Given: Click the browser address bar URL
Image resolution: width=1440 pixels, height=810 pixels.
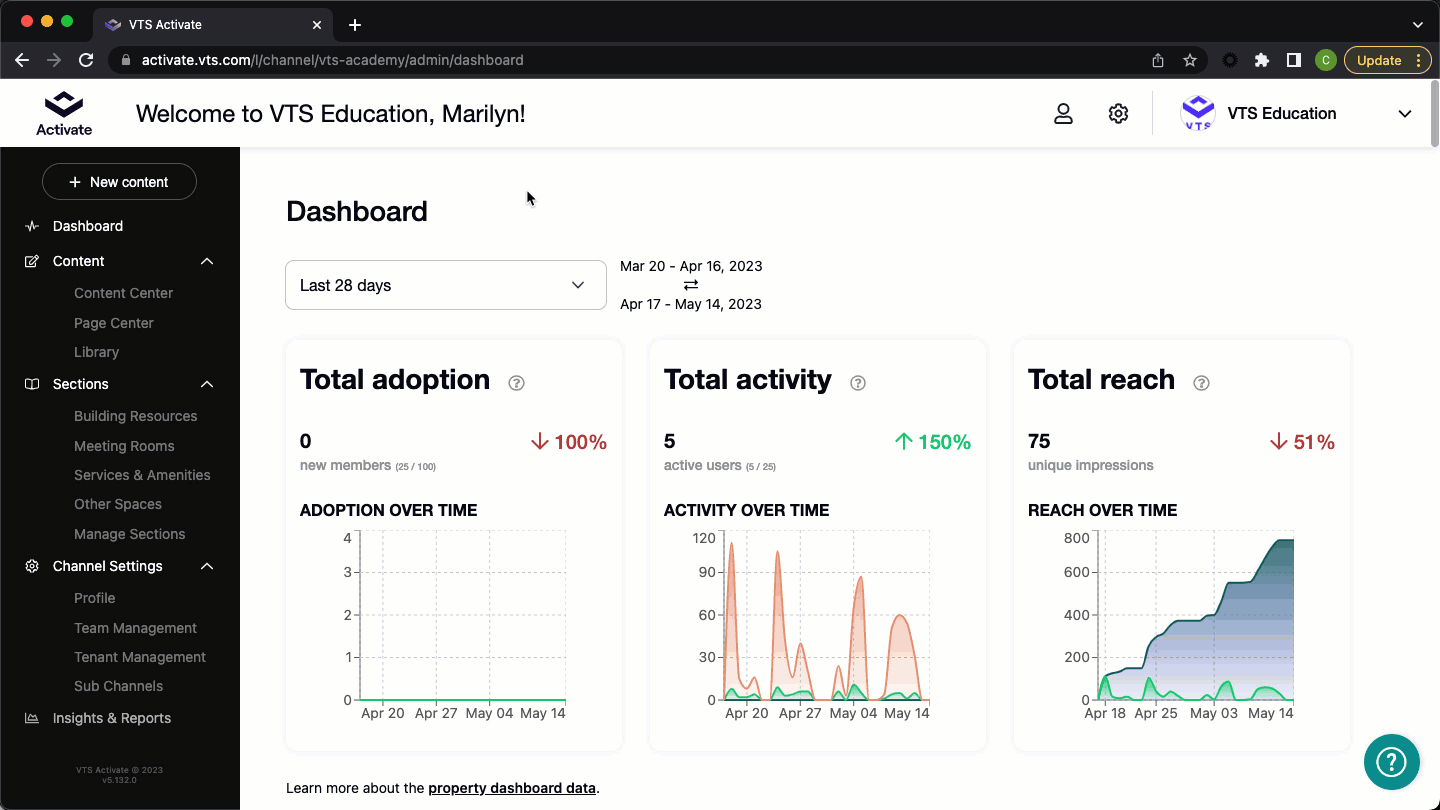Looking at the screenshot, I should 332,60.
